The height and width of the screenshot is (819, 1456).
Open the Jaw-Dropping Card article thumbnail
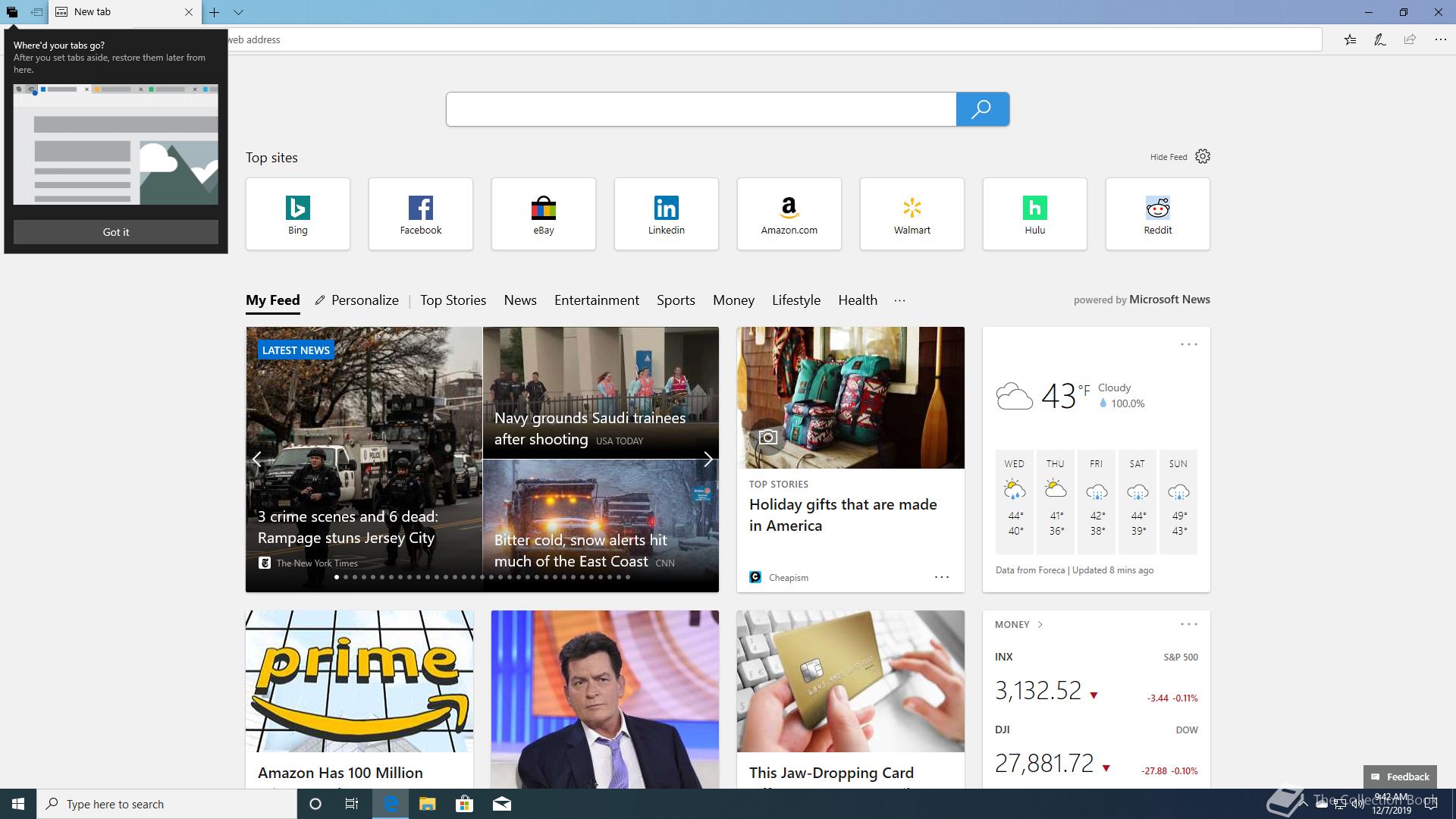click(x=851, y=681)
